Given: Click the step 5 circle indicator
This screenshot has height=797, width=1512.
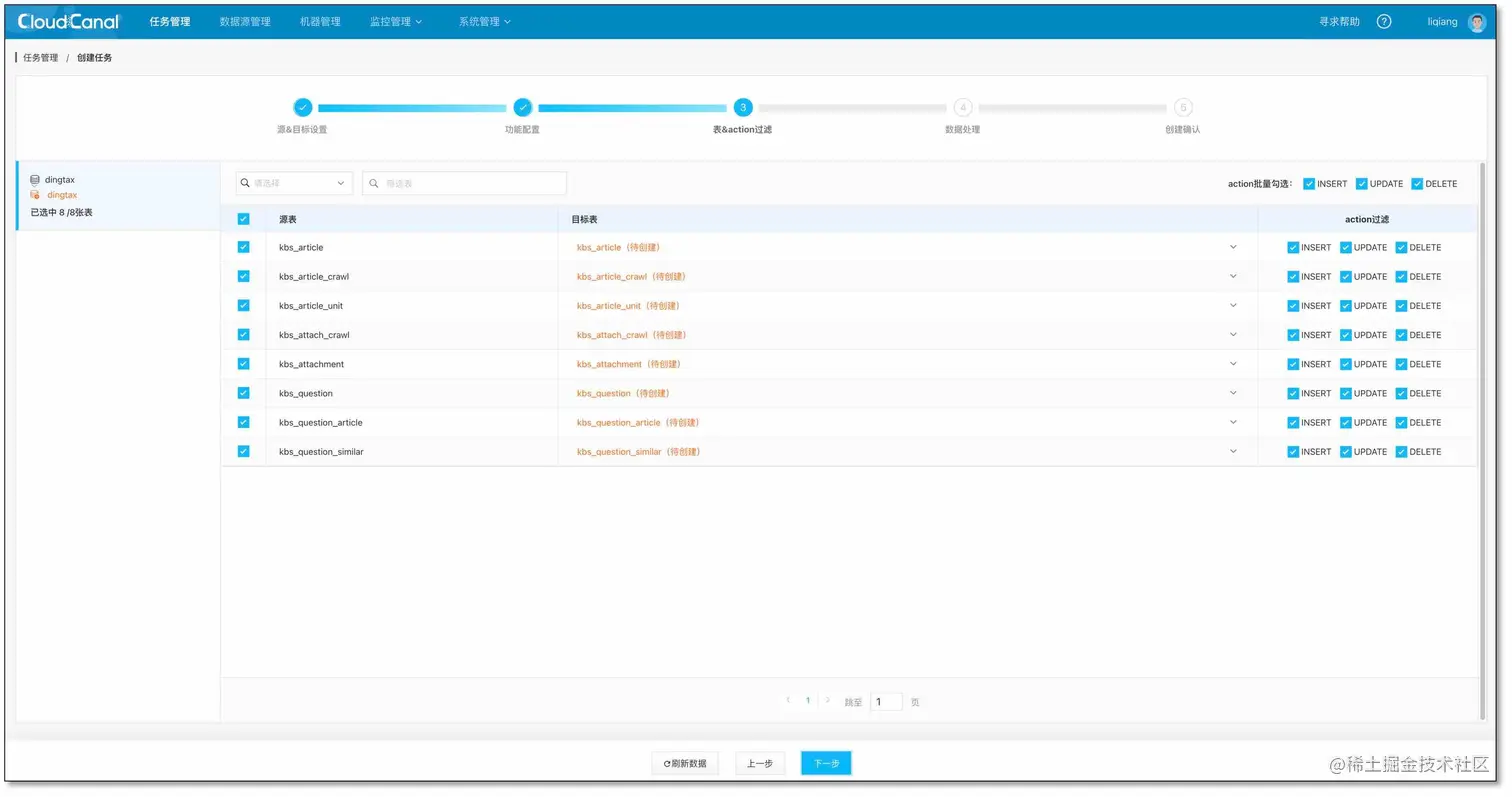Looking at the screenshot, I should point(1183,107).
